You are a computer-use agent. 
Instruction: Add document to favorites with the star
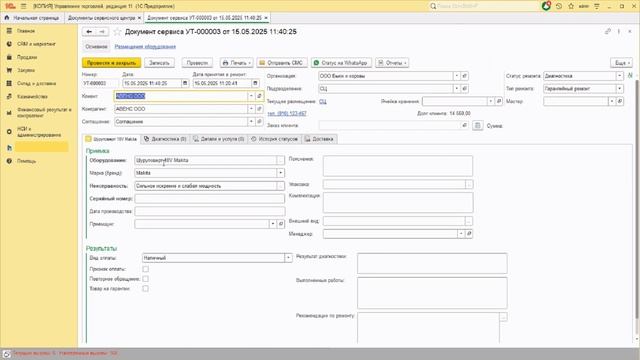click(117, 32)
